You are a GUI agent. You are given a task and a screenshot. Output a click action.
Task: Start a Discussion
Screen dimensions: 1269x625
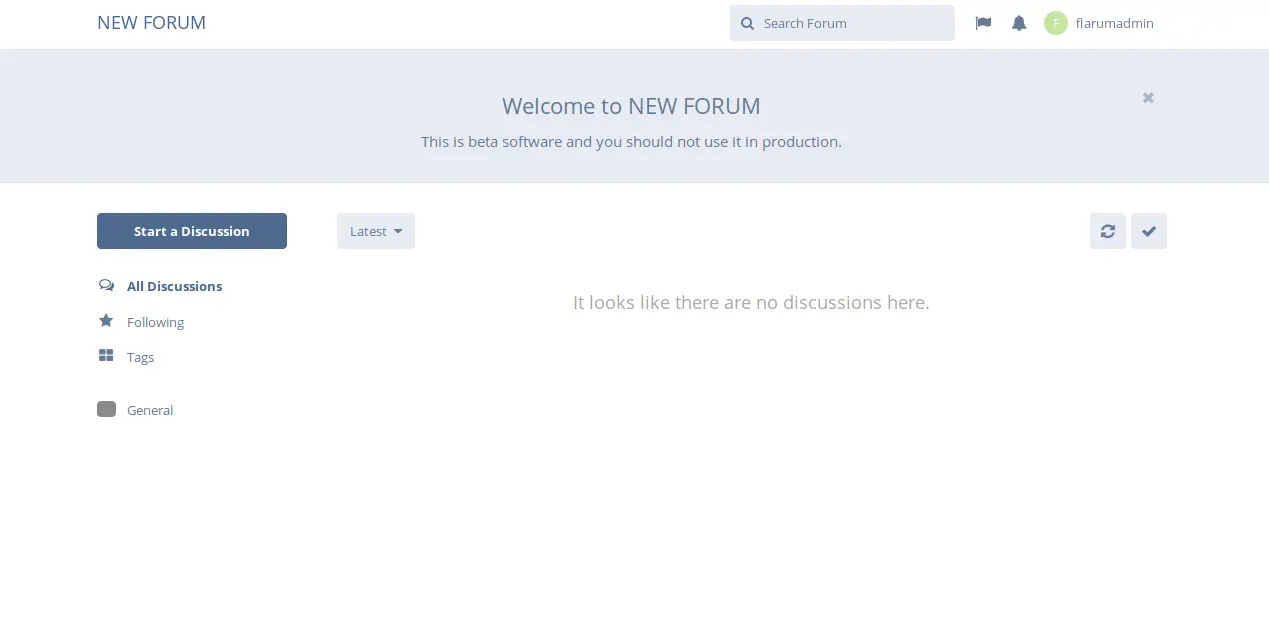point(192,231)
